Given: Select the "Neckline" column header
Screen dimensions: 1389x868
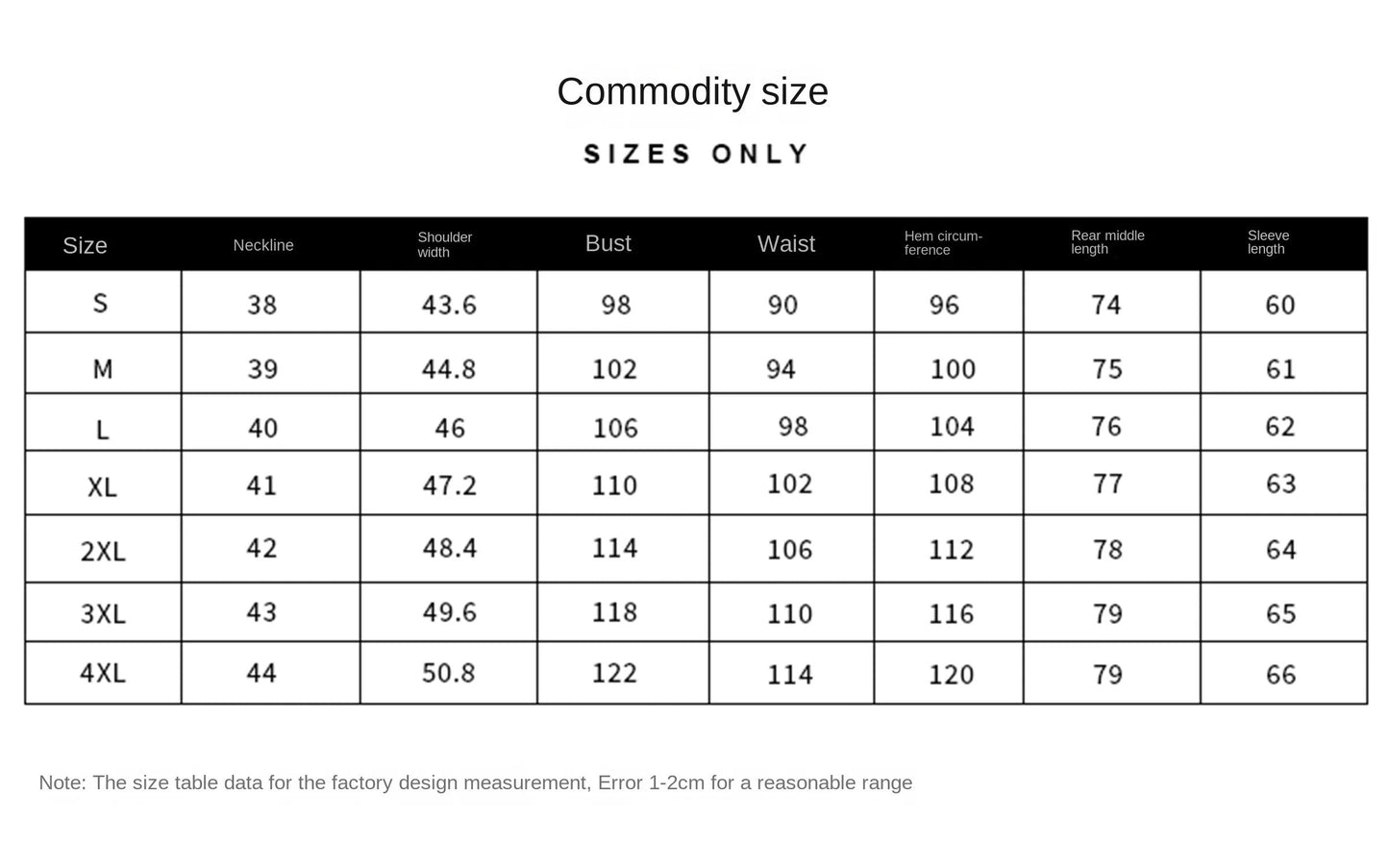Looking at the screenshot, I should pos(263,245).
